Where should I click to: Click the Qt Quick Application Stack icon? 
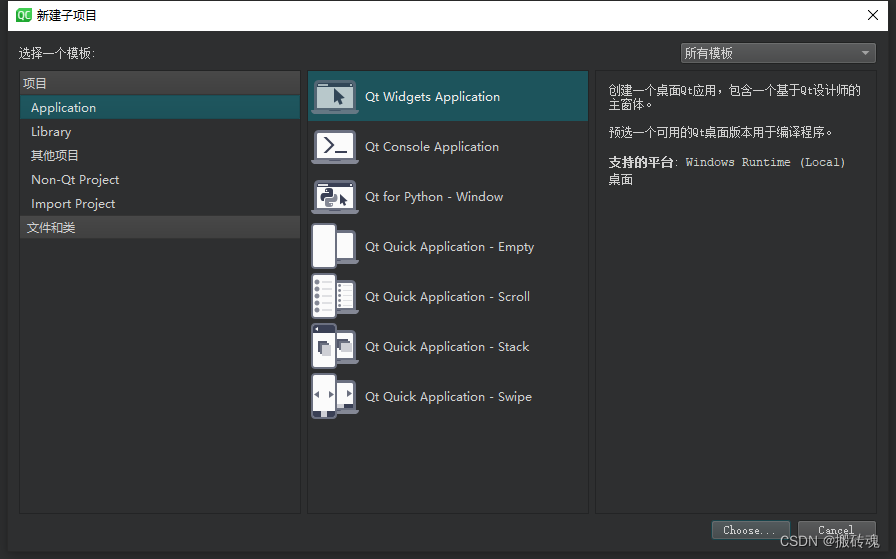pos(335,346)
